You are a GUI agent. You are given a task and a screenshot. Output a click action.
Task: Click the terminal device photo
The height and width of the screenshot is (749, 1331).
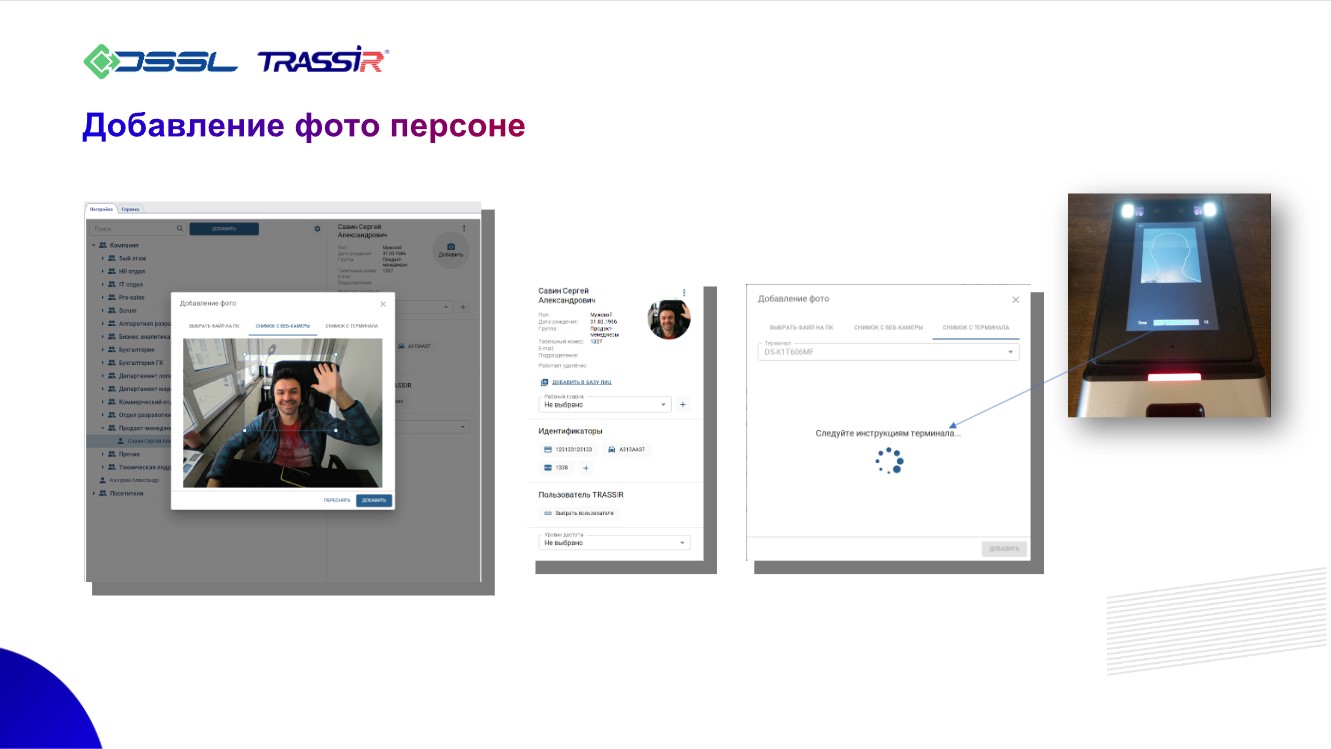1169,305
